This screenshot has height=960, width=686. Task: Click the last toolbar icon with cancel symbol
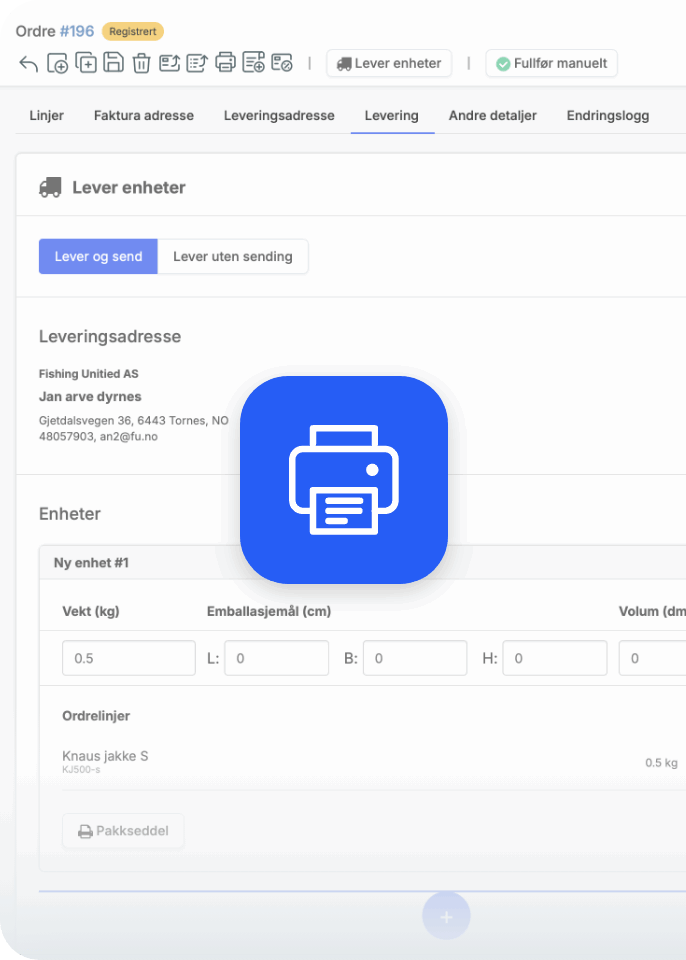pos(282,63)
